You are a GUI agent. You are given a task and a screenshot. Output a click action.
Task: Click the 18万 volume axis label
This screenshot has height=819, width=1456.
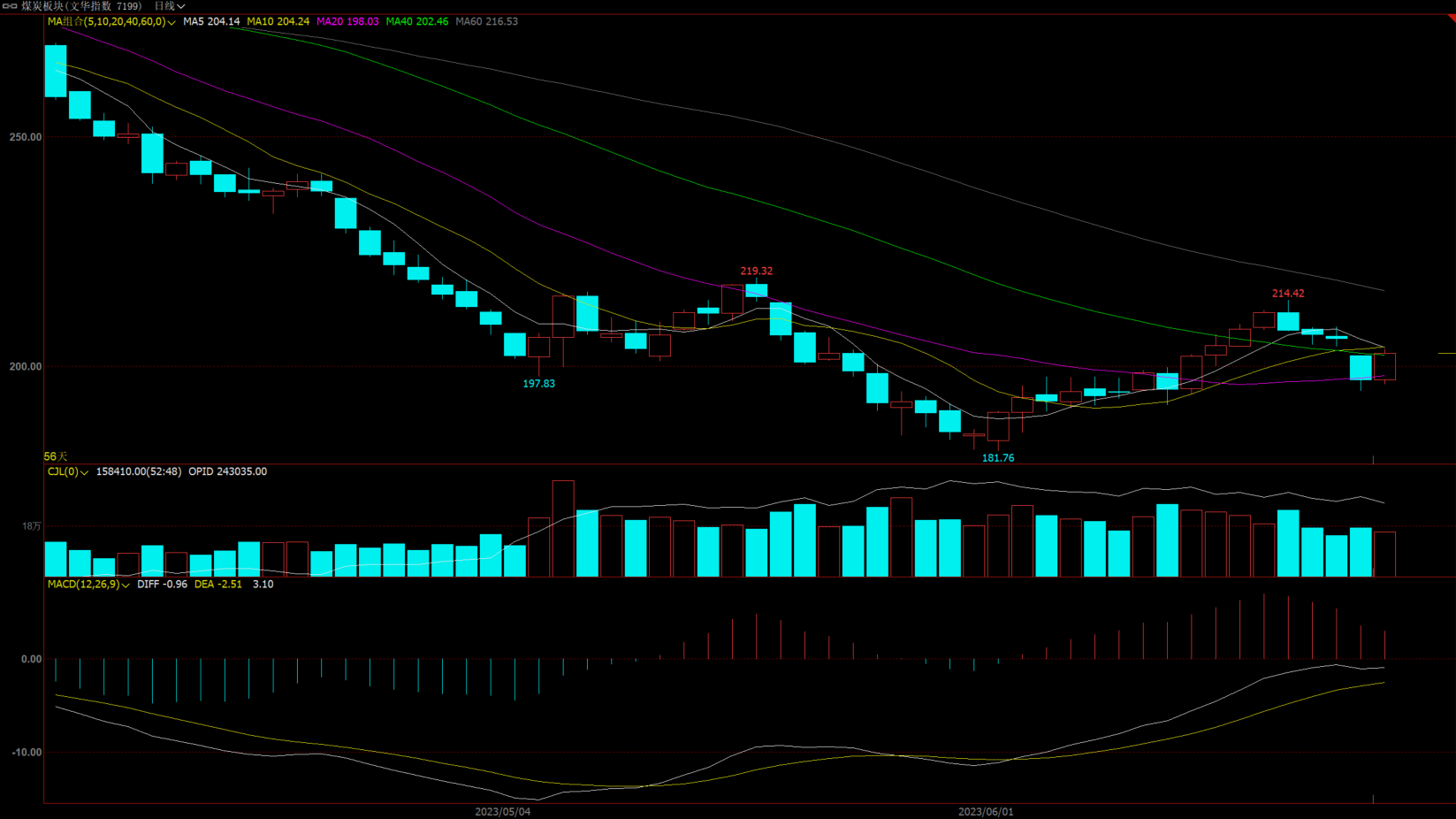pyautogui.click(x=31, y=526)
